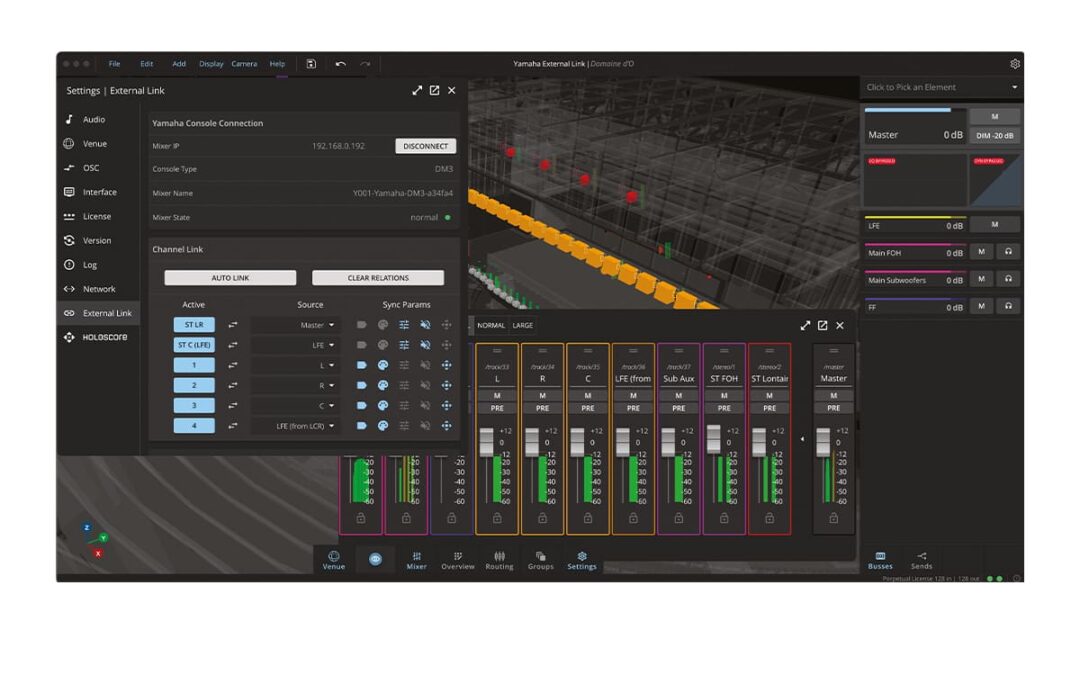The height and width of the screenshot is (675, 1080).
Task: Open the LFE (from LCR) source dropdown
Action: [294, 426]
